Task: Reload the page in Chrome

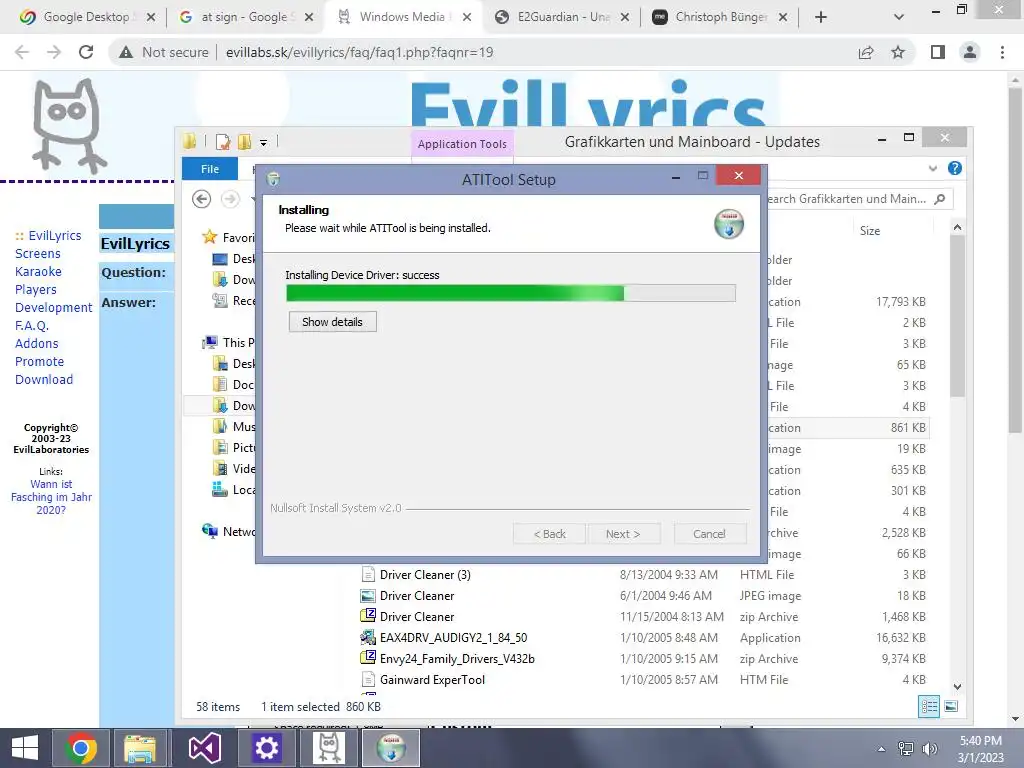Action: [x=86, y=52]
